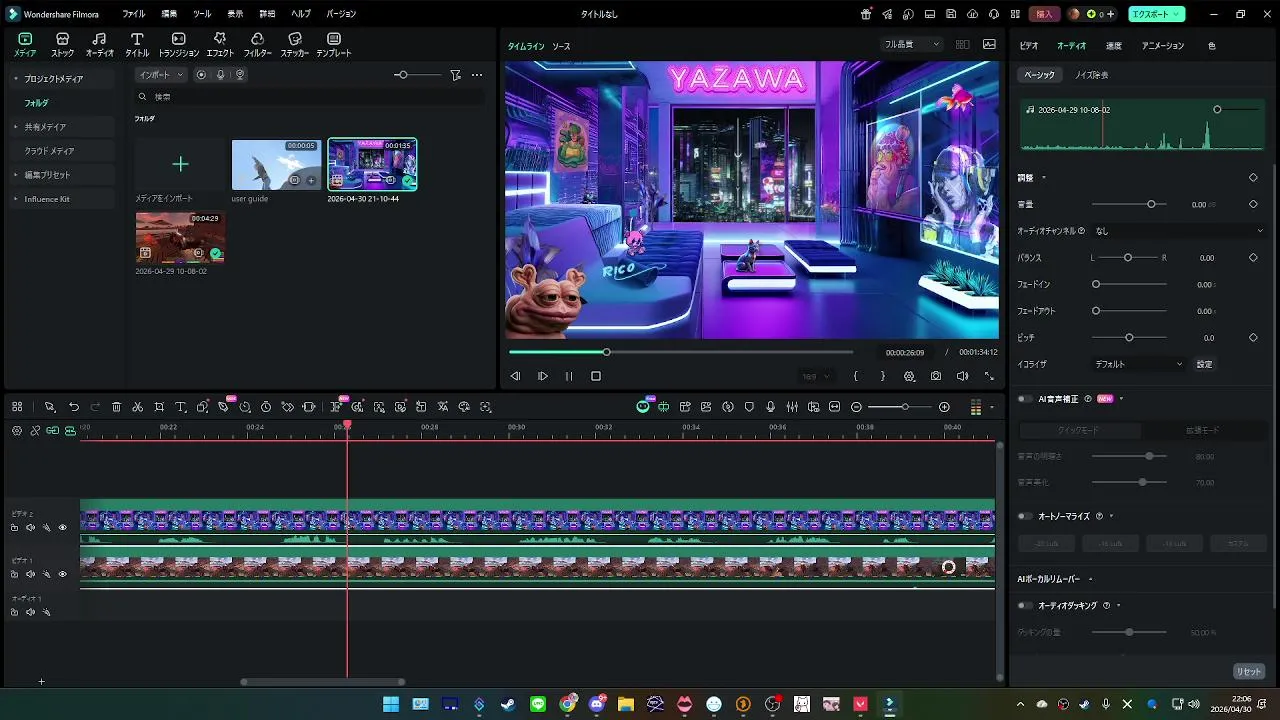Image resolution: width=1280 pixels, height=720 pixels.
Task: Expand 編集プリセット tree item
Action: (x=15, y=175)
